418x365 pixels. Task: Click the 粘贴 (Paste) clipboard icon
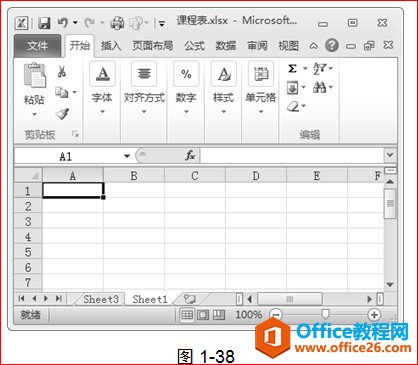point(35,75)
